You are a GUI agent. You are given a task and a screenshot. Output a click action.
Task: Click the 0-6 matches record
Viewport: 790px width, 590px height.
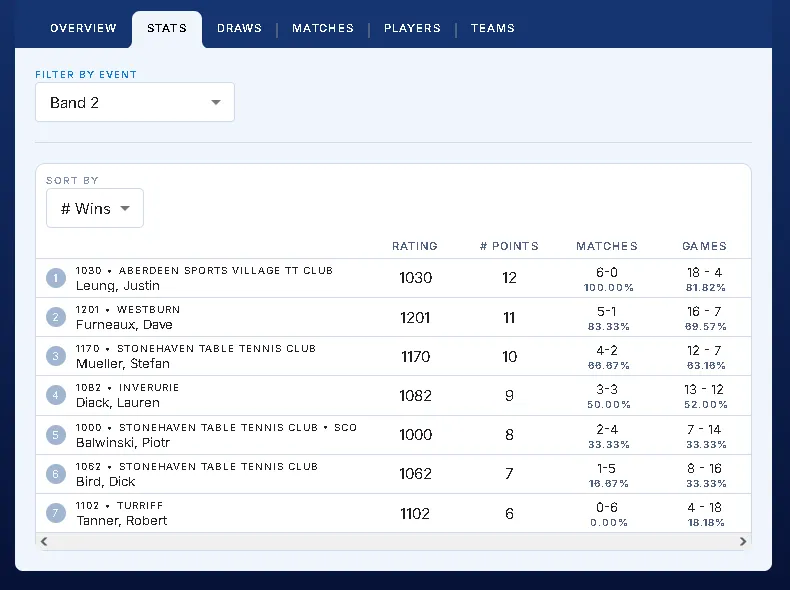pyautogui.click(x=607, y=507)
